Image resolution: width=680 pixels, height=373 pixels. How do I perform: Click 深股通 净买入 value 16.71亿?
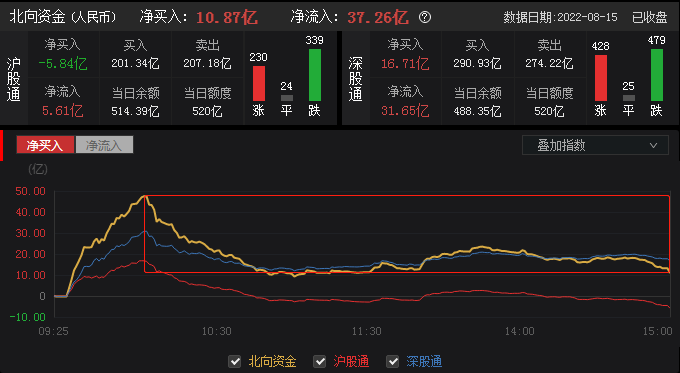click(405, 64)
